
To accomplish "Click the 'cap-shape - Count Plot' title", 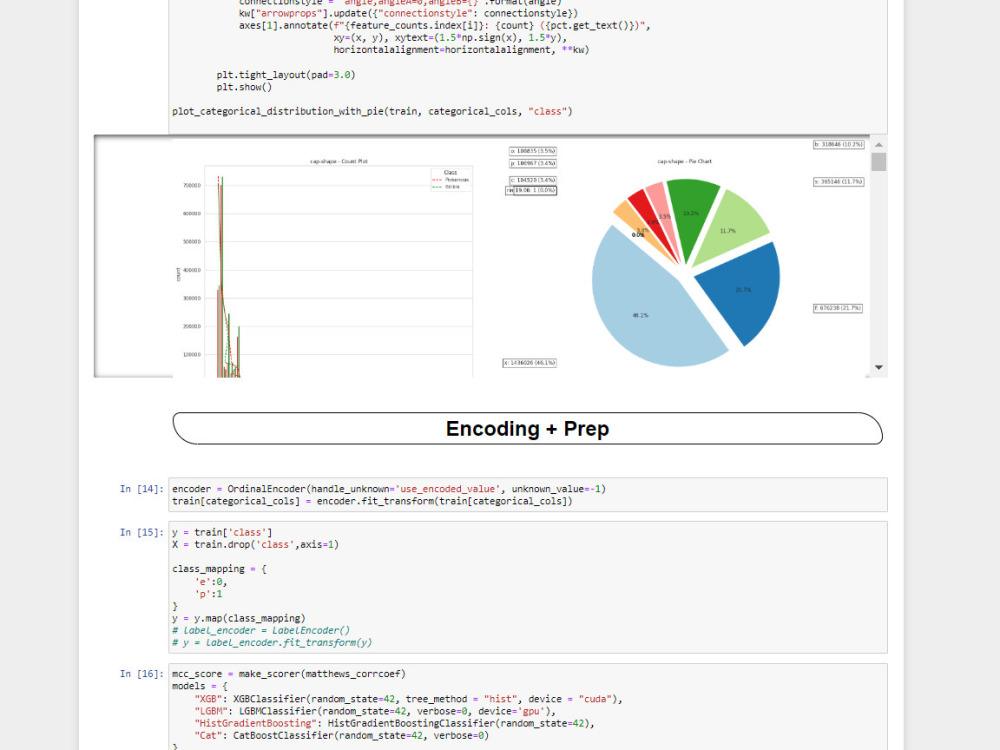I will point(339,161).
